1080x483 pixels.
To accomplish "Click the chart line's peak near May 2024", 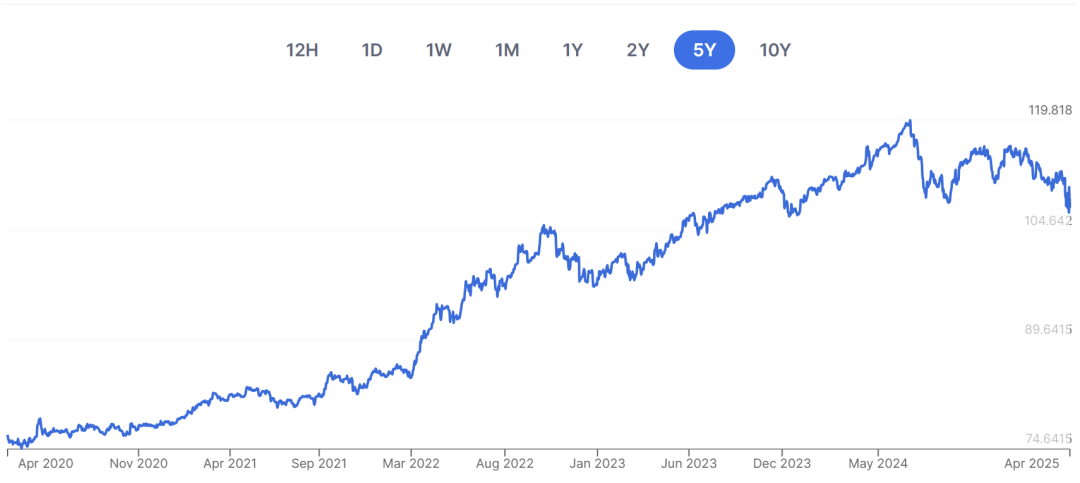I will tap(910, 122).
